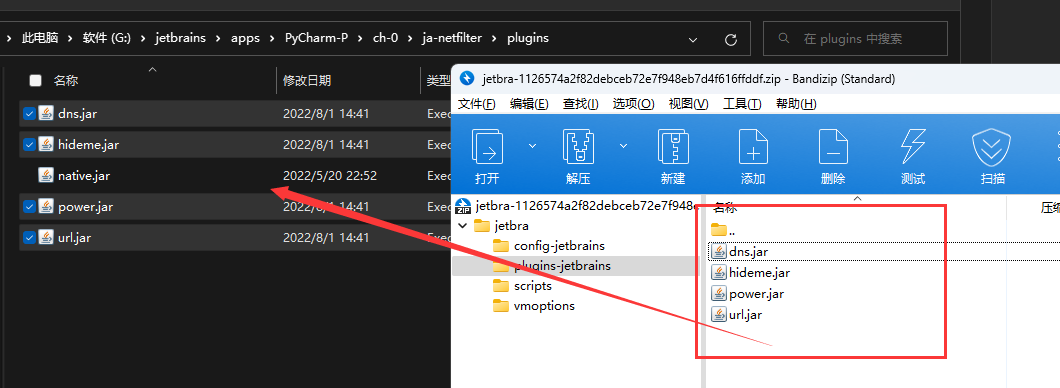The image size is (1060, 388).
Task: Click the power.jar file icon in Bandizip list
Action: pos(718,294)
